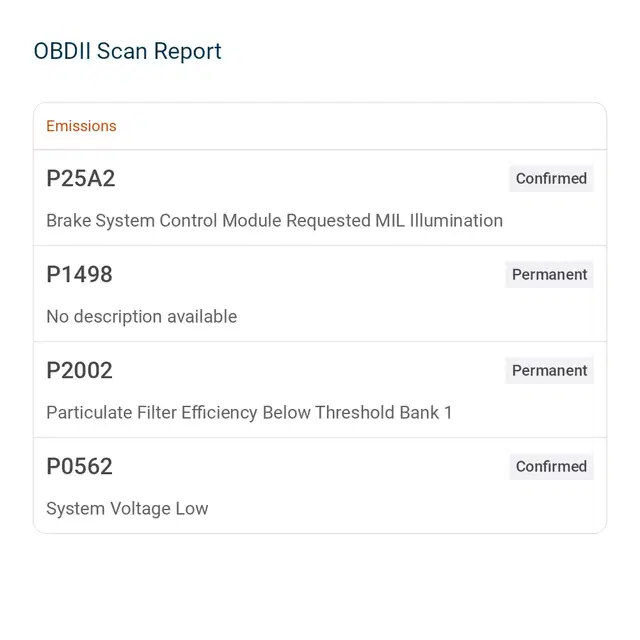Select the Particulate Filter Efficiency description
The width and height of the screenshot is (640, 640).
click(x=249, y=413)
